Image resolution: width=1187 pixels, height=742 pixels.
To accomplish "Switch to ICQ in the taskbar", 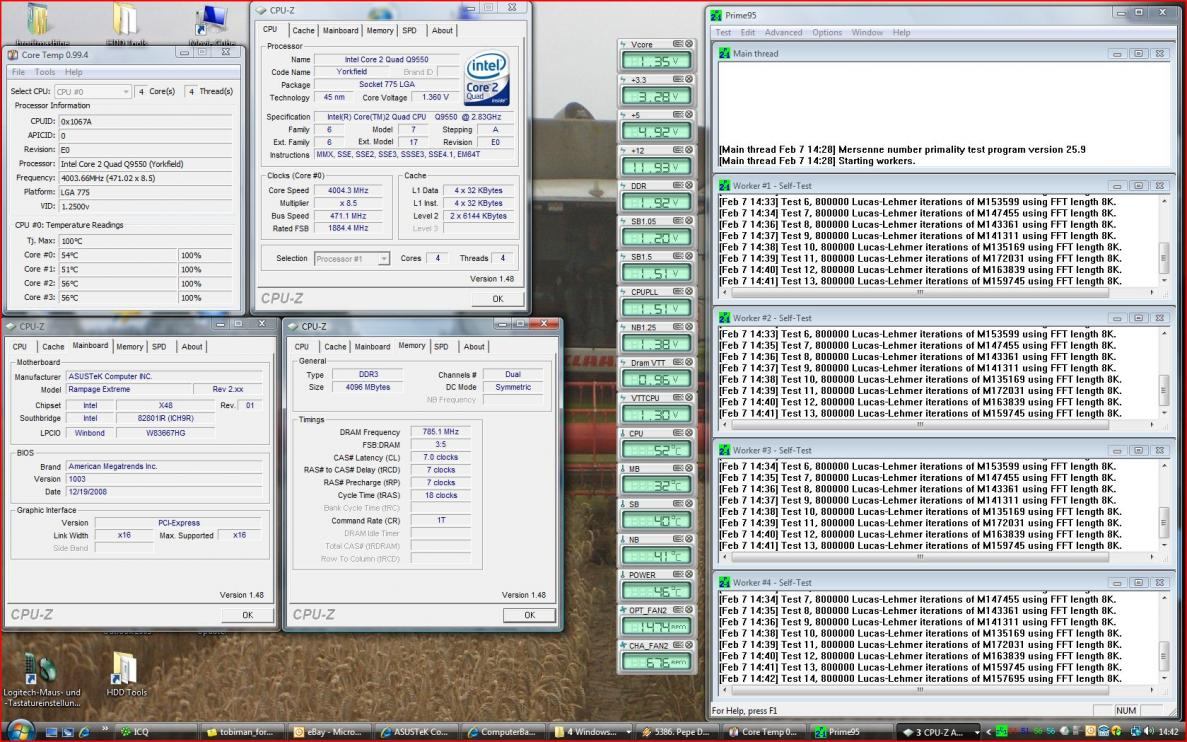I will (157, 732).
